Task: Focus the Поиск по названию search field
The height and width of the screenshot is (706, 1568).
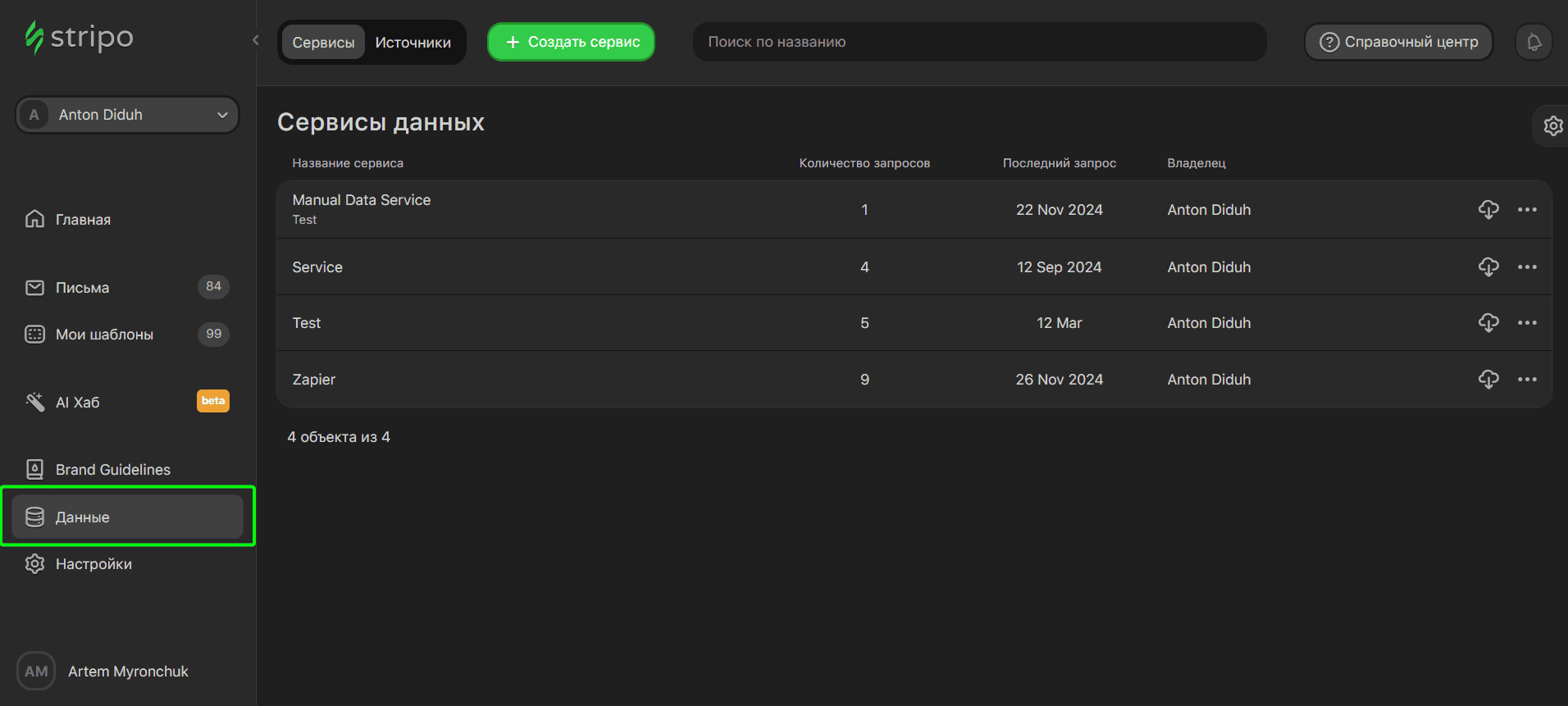Action: [x=979, y=42]
